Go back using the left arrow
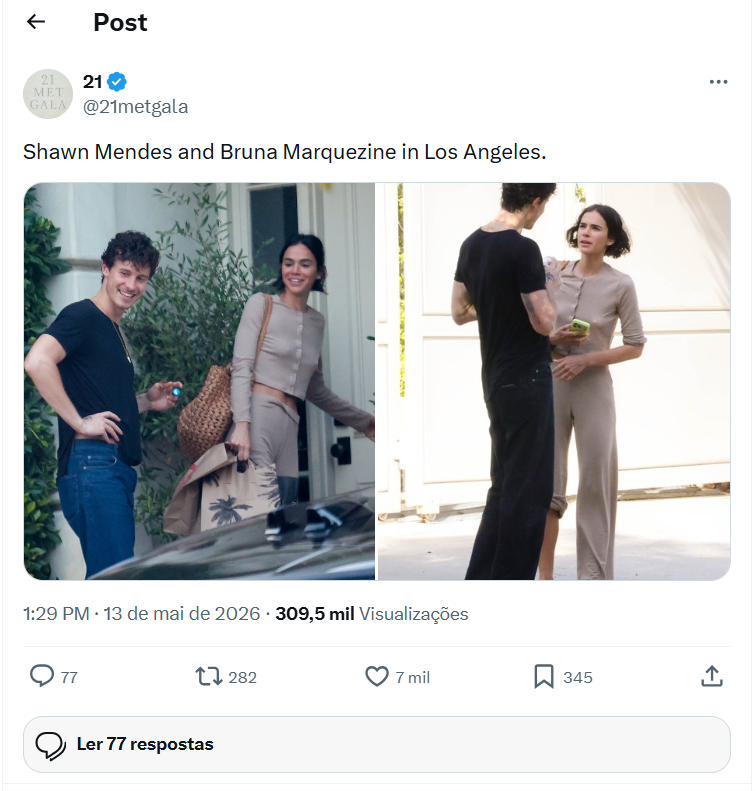The width and height of the screenshot is (756, 791). click(36, 22)
